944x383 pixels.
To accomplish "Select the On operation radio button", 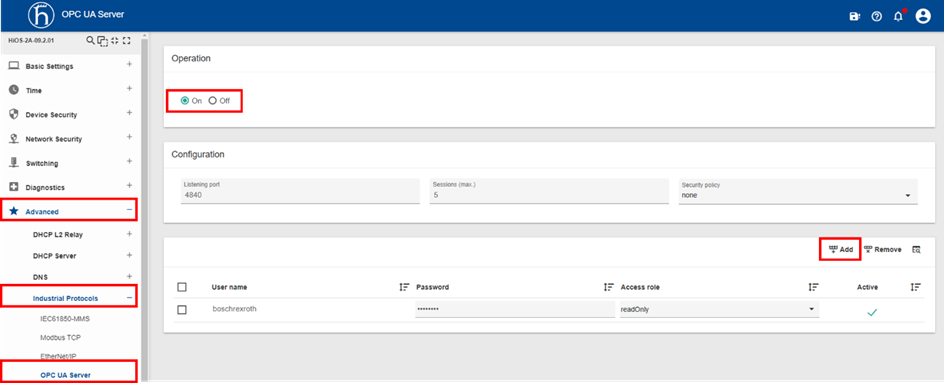I will (x=185, y=101).
